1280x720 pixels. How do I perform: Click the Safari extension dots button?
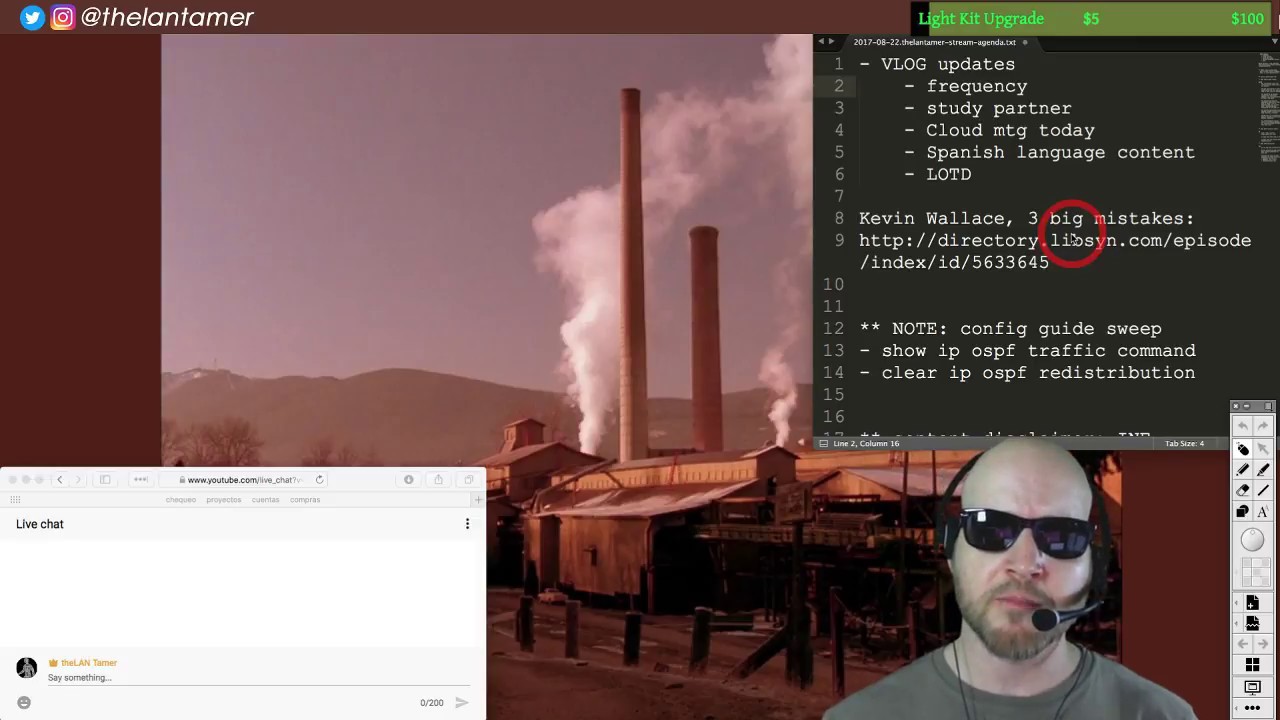pyautogui.click(x=141, y=480)
